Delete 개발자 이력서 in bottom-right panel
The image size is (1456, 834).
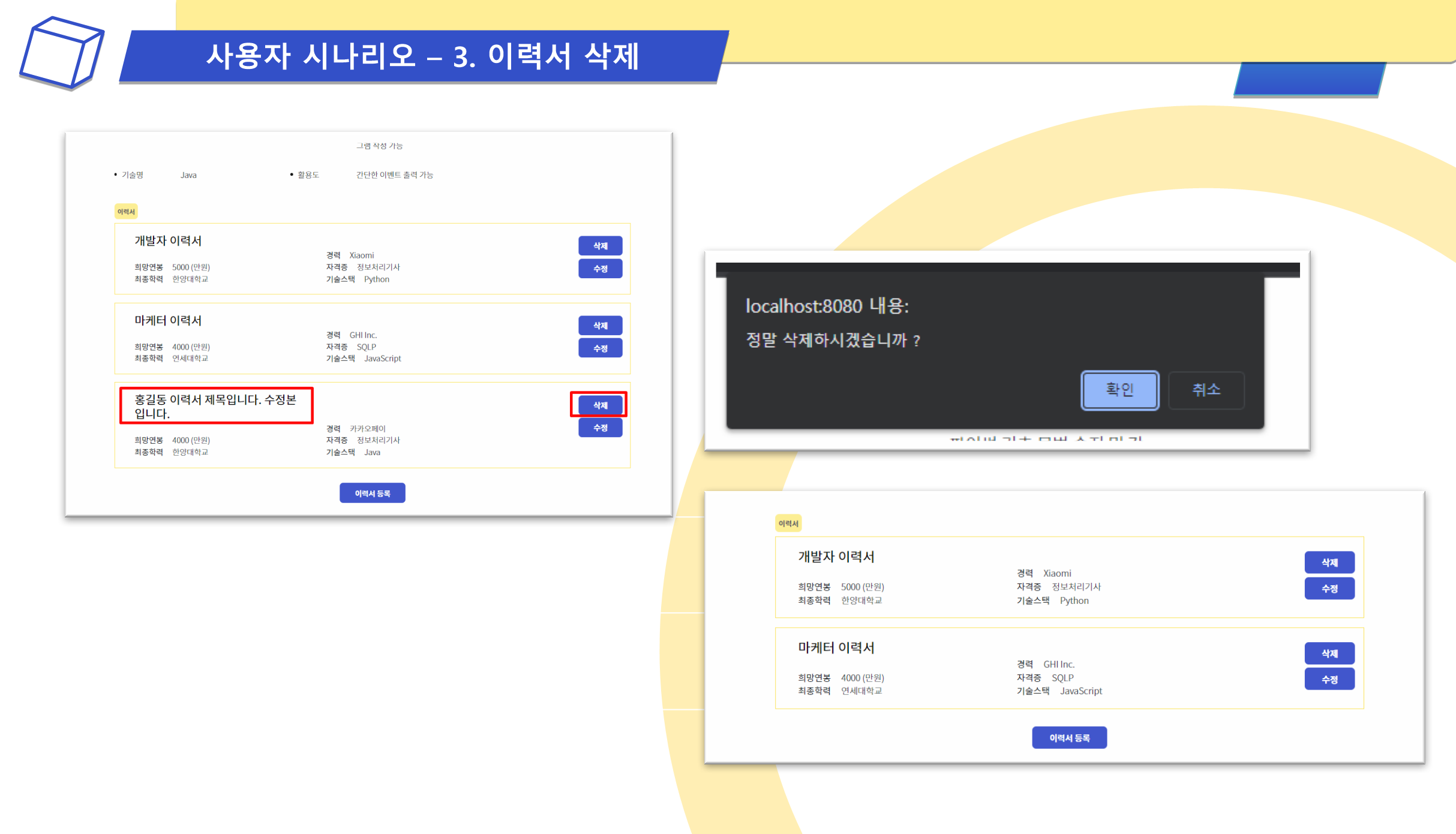pos(1329,562)
